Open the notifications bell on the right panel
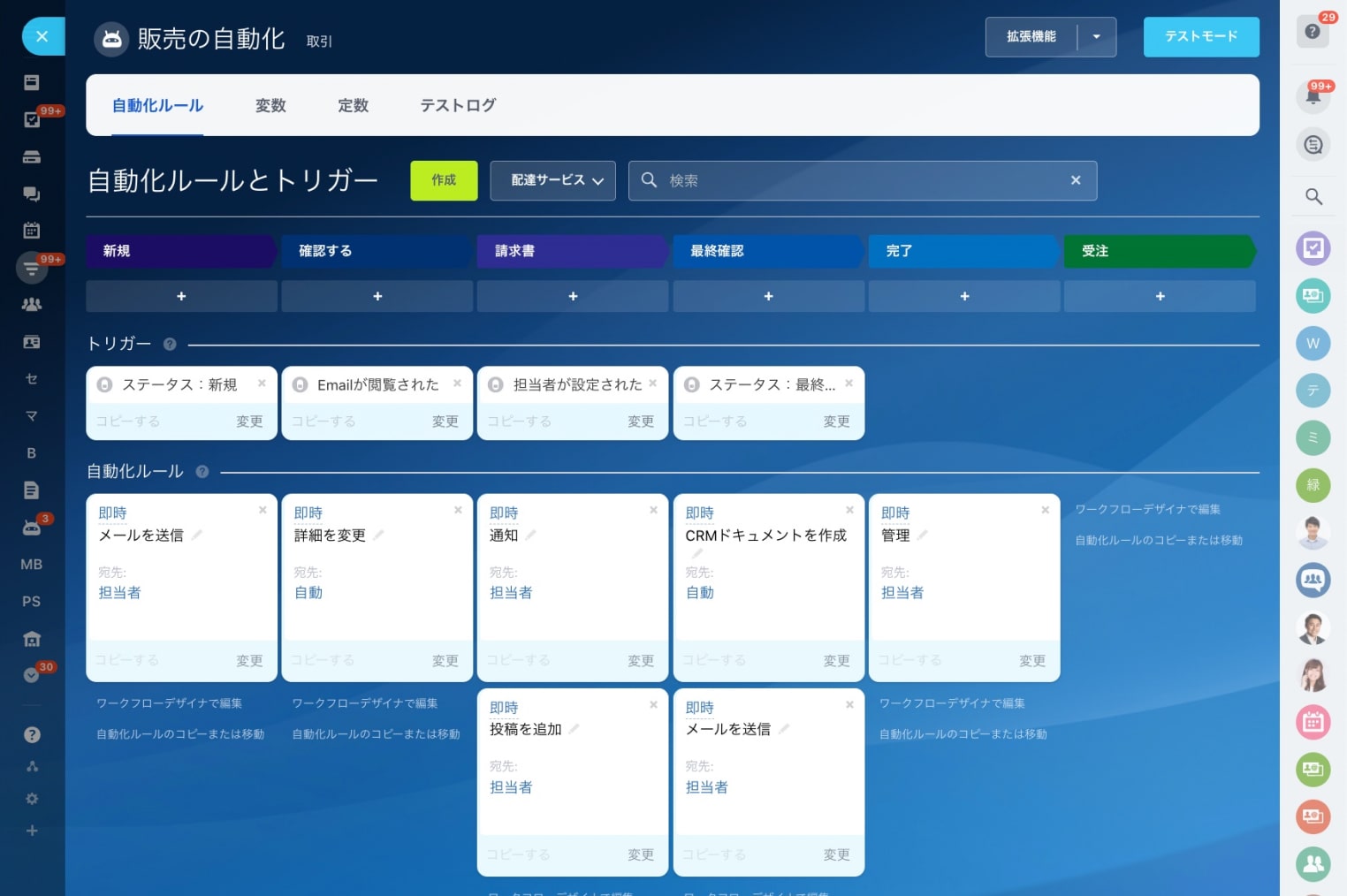 click(1313, 96)
